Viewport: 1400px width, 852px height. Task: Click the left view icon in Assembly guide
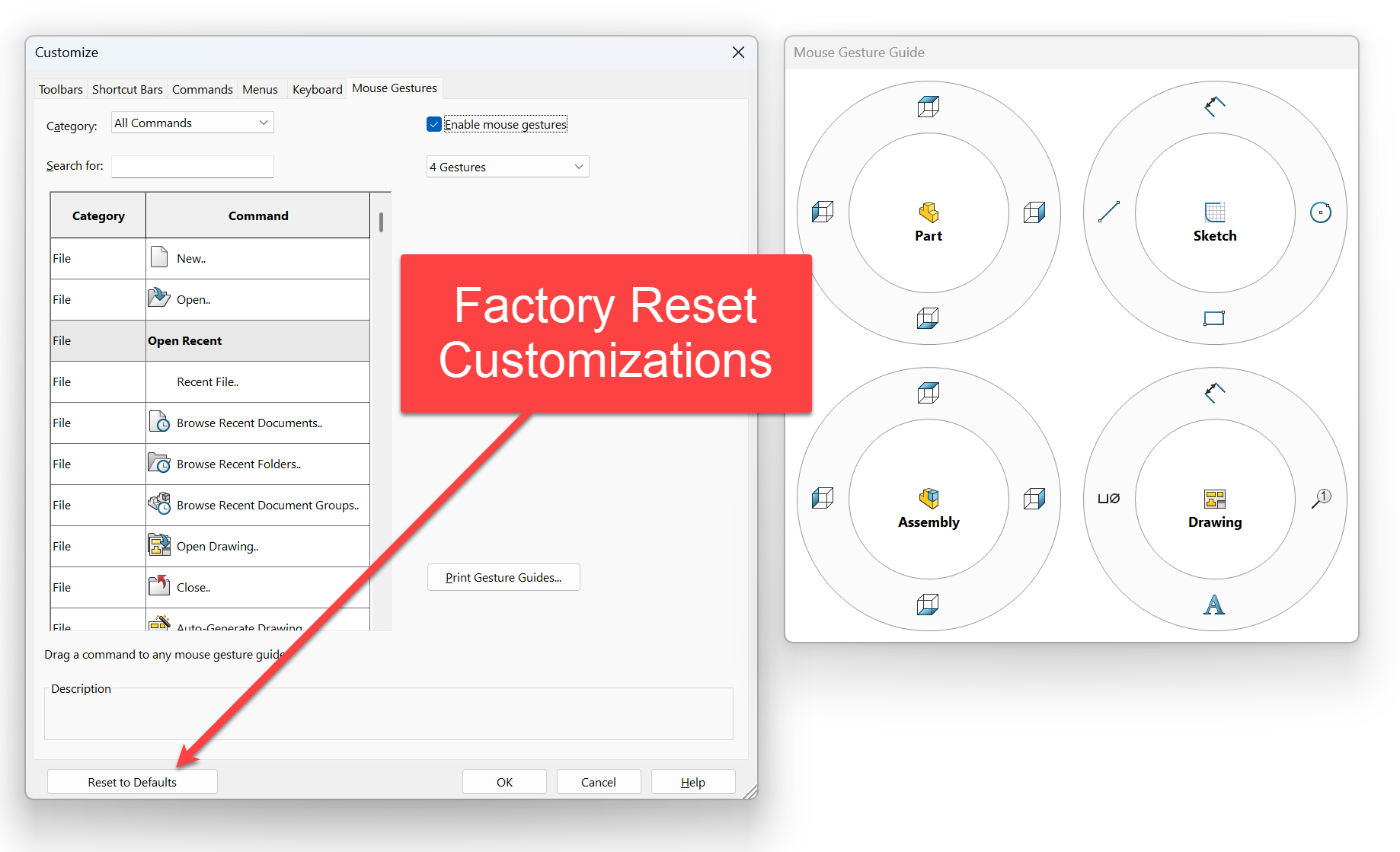click(x=823, y=498)
